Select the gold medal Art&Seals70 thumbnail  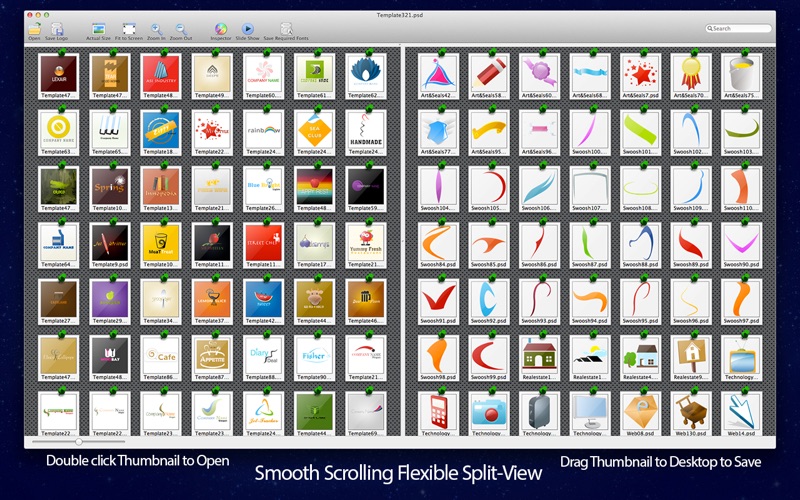(691, 76)
